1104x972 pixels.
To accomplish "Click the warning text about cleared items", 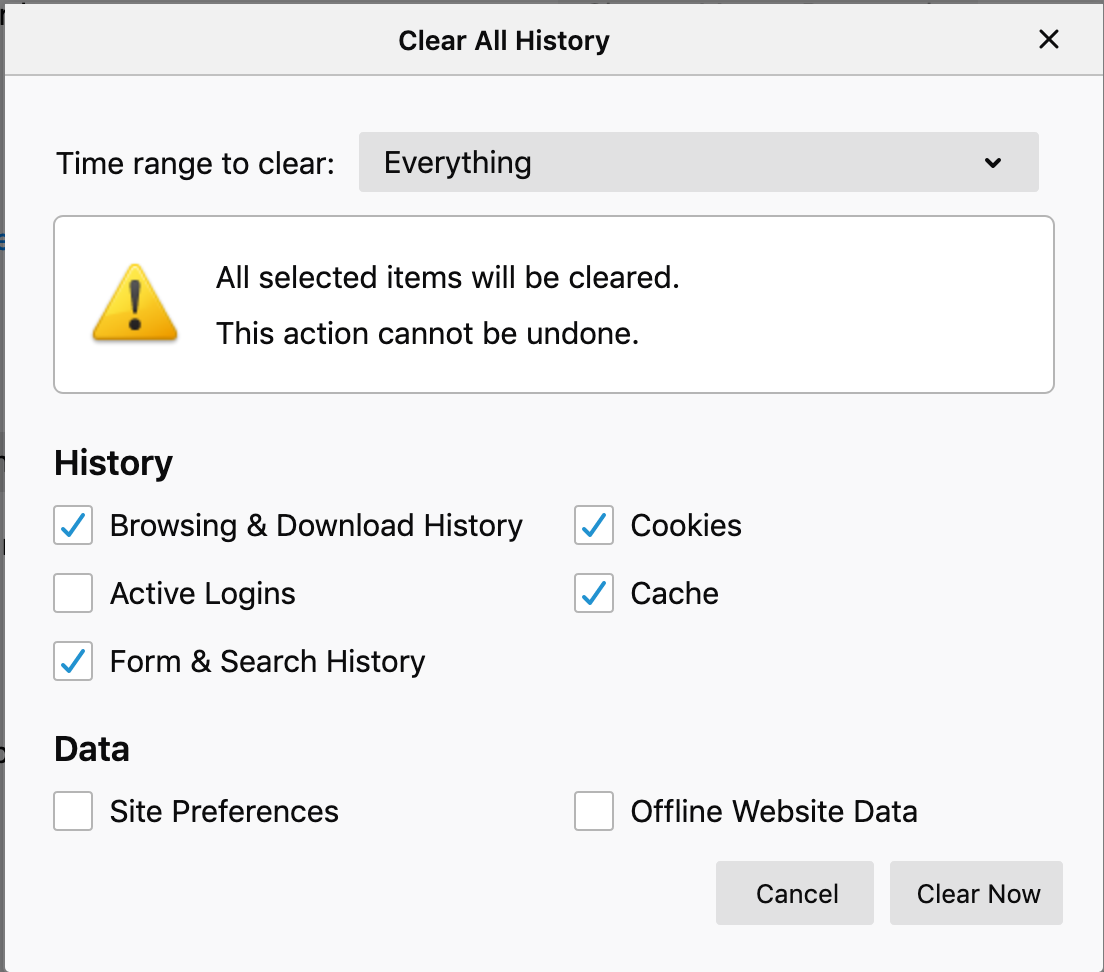I will (x=448, y=277).
